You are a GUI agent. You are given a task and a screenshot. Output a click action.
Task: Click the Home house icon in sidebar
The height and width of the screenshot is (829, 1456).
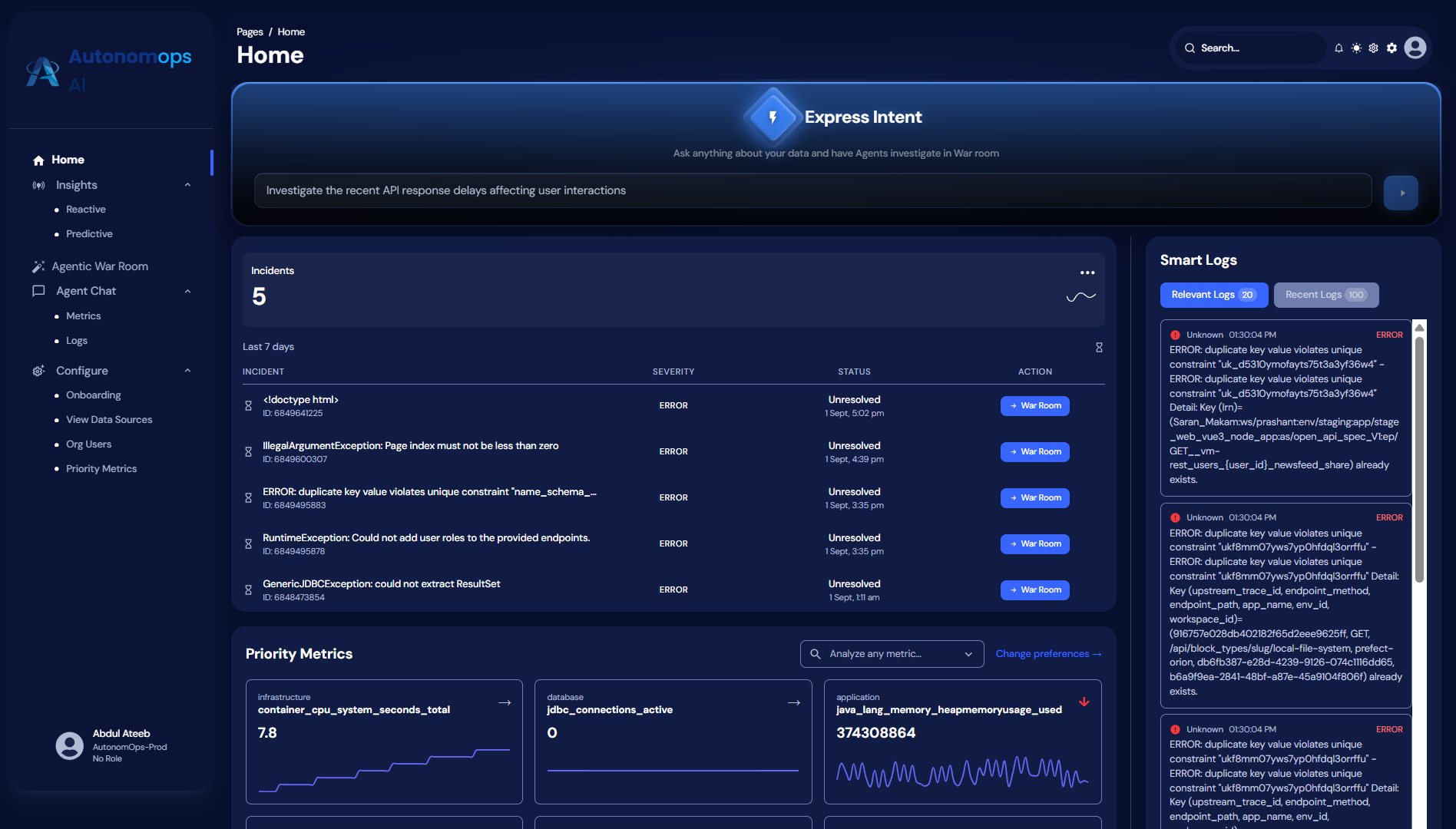[38, 160]
